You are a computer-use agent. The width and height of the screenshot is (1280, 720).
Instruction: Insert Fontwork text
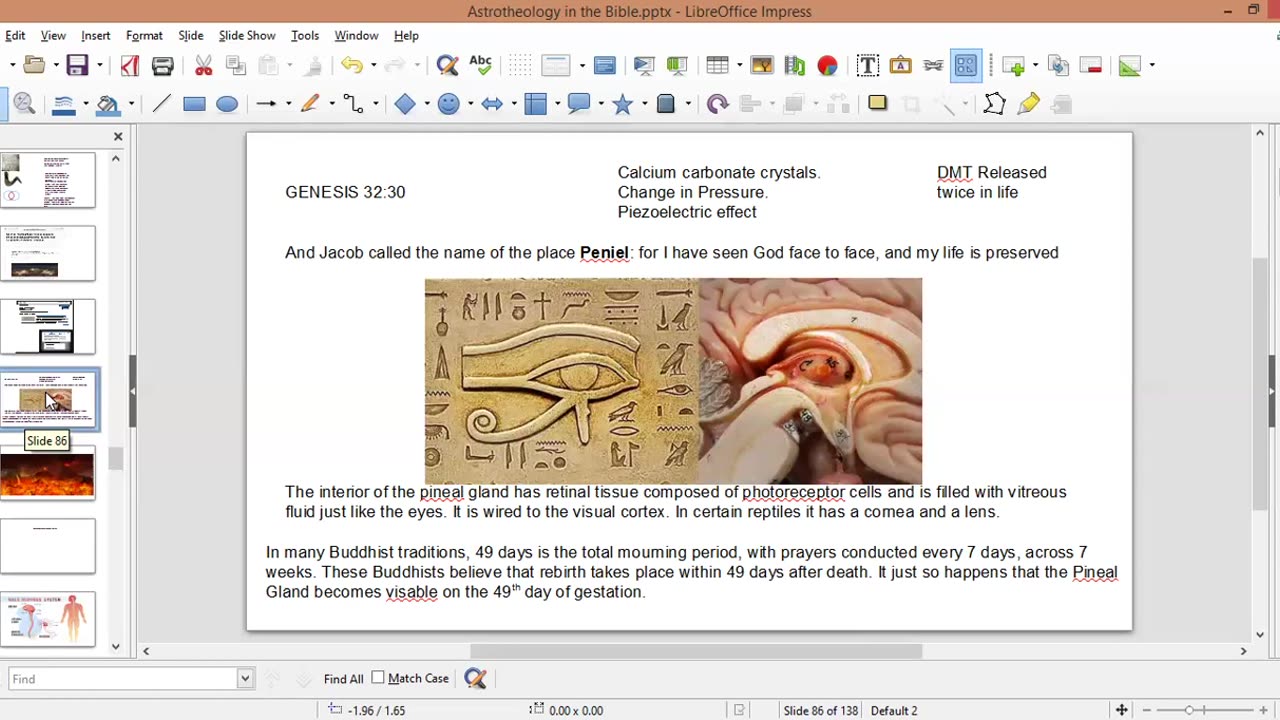[x=901, y=66]
